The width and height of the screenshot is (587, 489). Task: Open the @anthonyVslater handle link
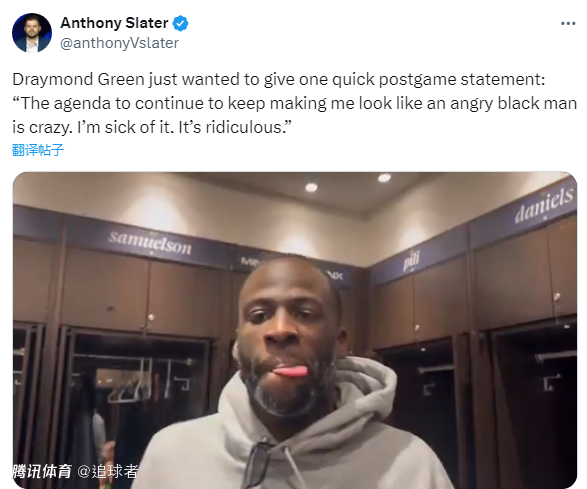pyautogui.click(x=119, y=43)
